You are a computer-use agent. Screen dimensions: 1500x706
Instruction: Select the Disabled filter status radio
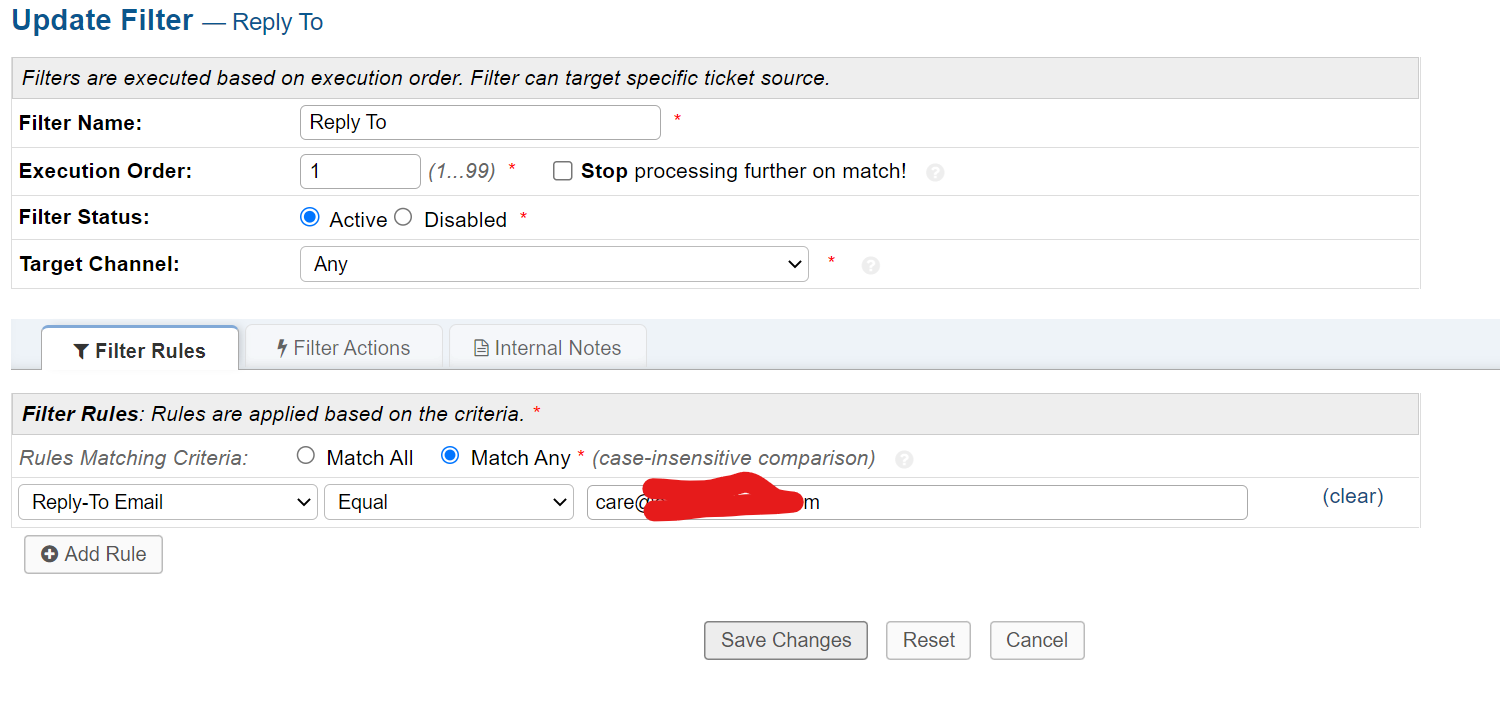(x=403, y=218)
